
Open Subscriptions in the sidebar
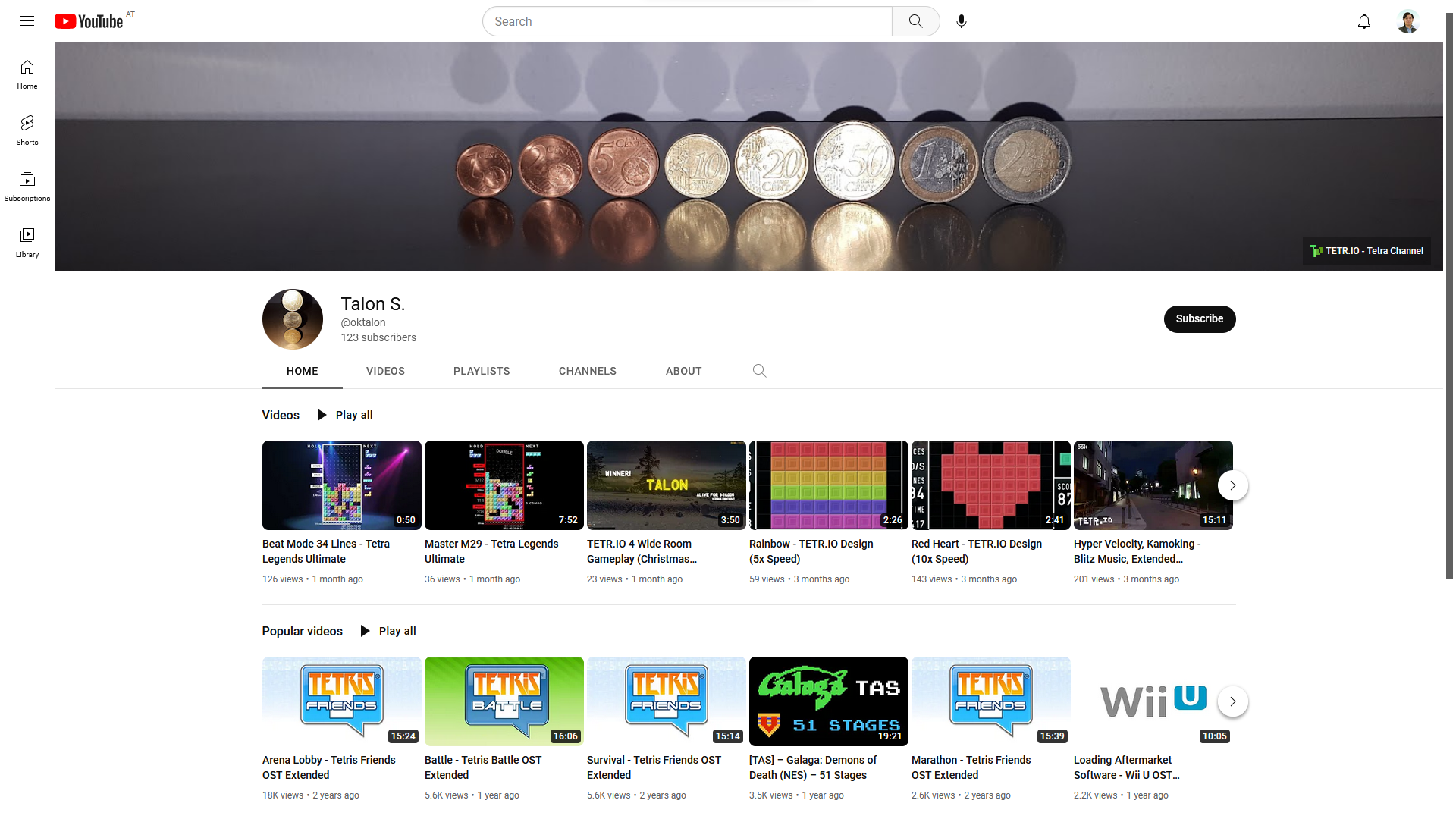point(27,187)
